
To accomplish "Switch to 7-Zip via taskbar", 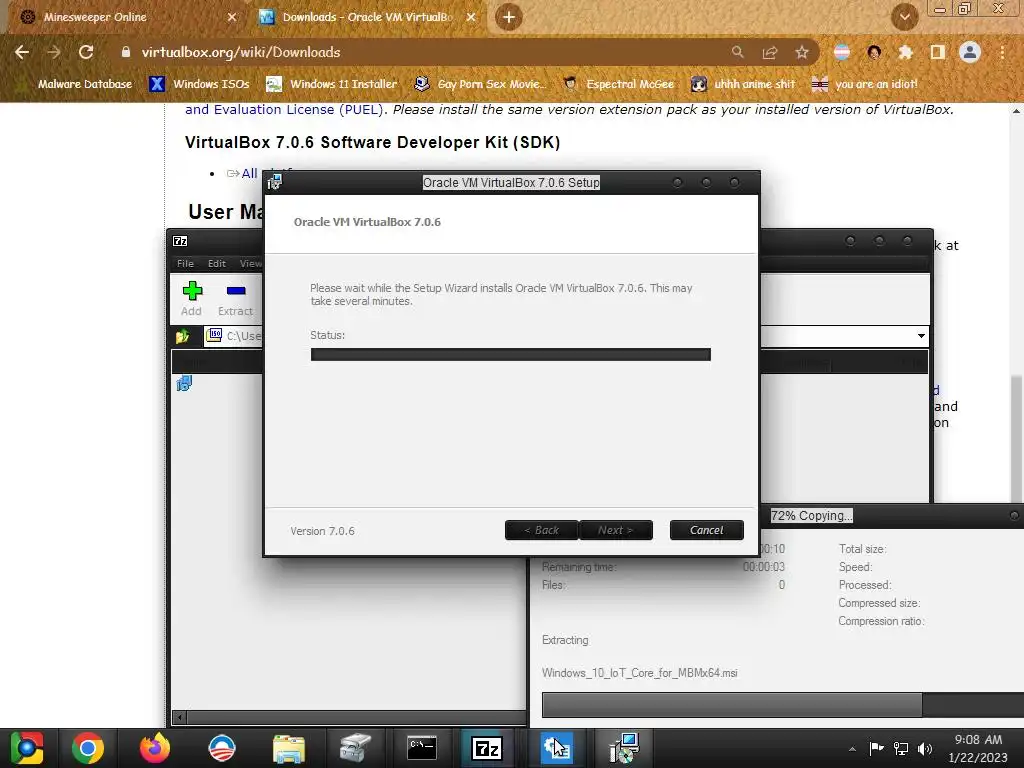I will pyautogui.click(x=487, y=748).
